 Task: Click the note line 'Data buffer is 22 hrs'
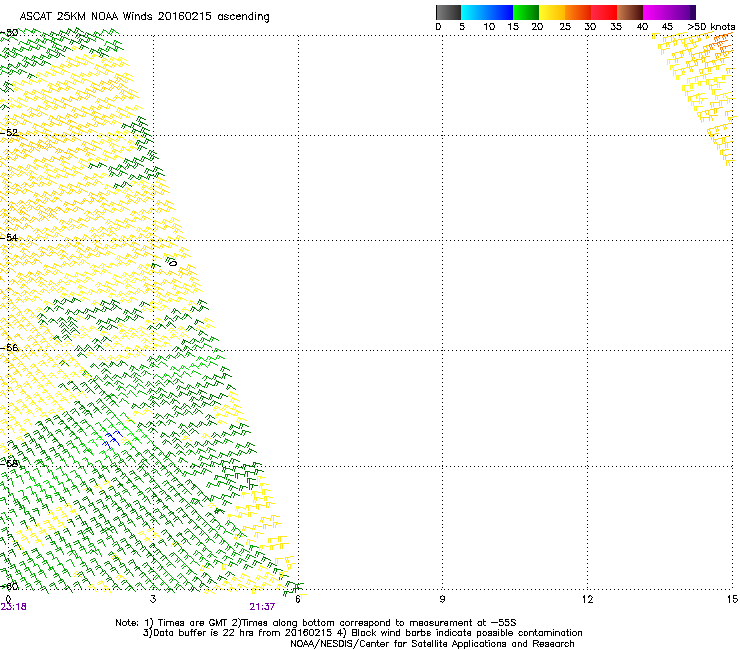(x=362, y=633)
